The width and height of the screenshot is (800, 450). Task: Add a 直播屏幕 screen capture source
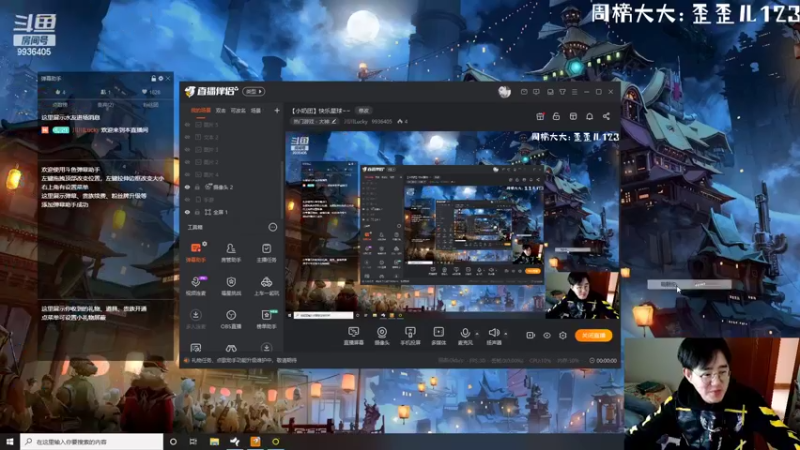pos(353,336)
